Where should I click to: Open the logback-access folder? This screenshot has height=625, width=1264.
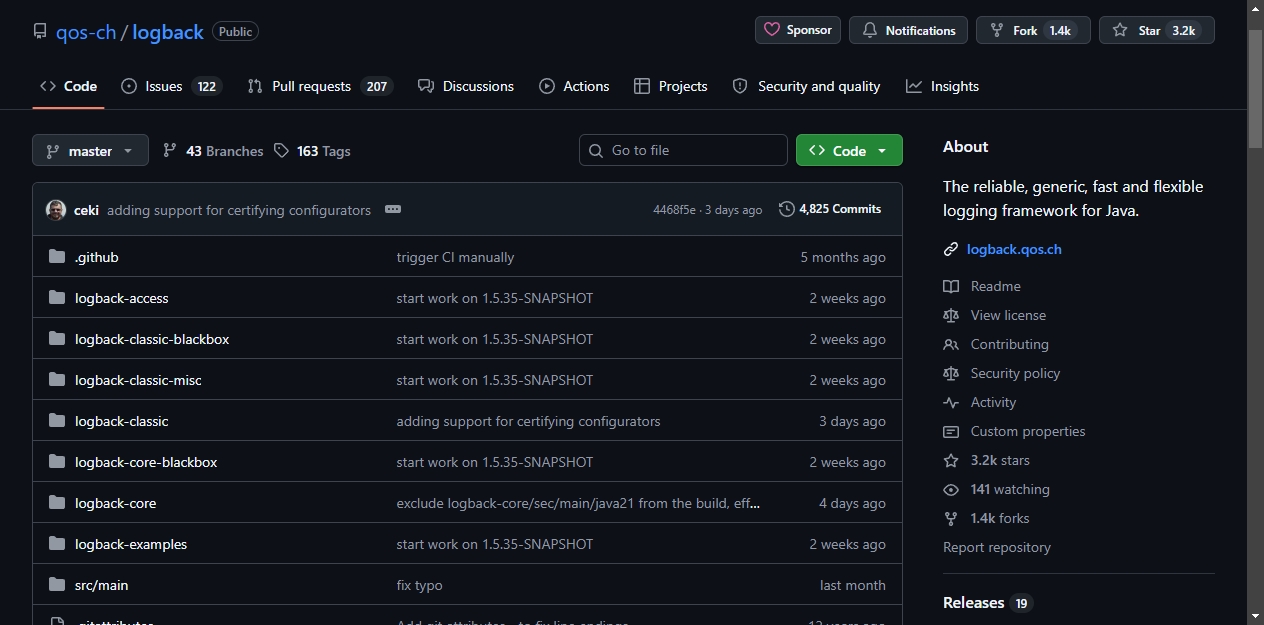click(x=122, y=298)
